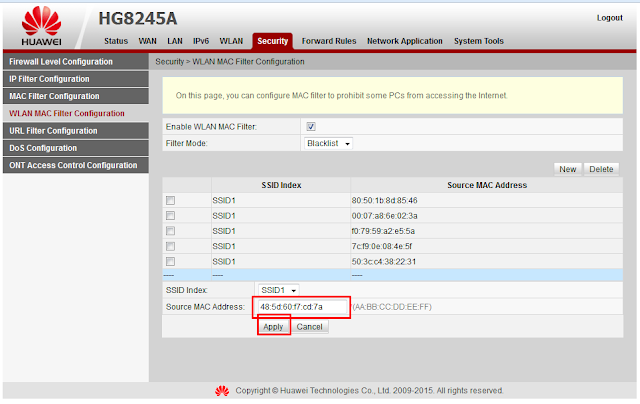Viewport: 640px width, 404px height.
Task: Open the WLAN tab
Action: (231, 41)
